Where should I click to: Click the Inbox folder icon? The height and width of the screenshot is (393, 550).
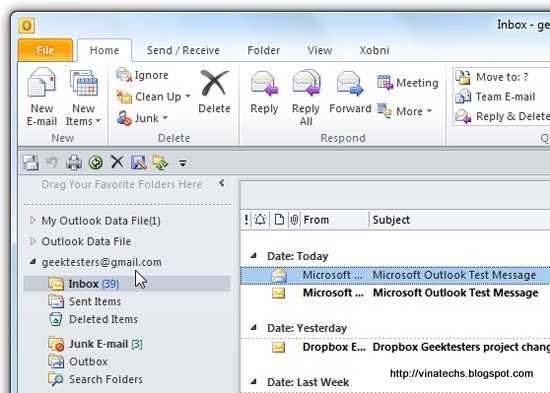[56, 284]
